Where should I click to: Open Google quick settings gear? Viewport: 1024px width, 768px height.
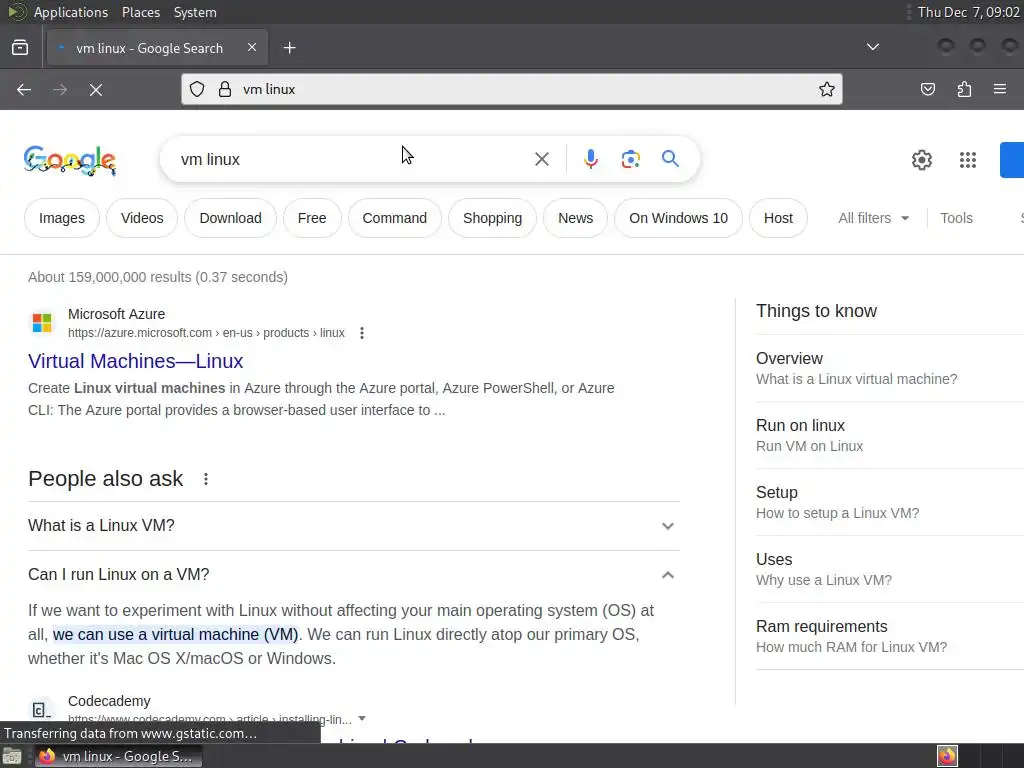pos(921,160)
